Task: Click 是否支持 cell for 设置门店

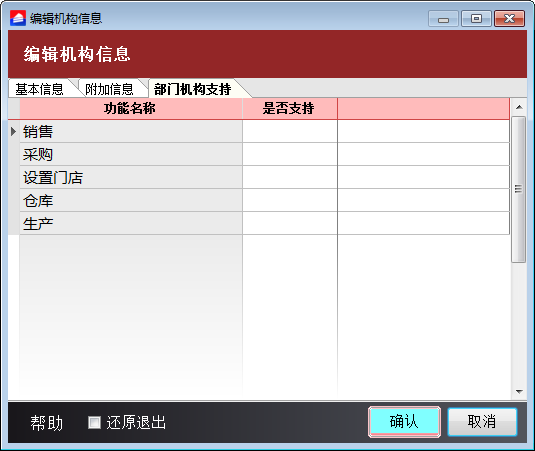Action: (290, 177)
